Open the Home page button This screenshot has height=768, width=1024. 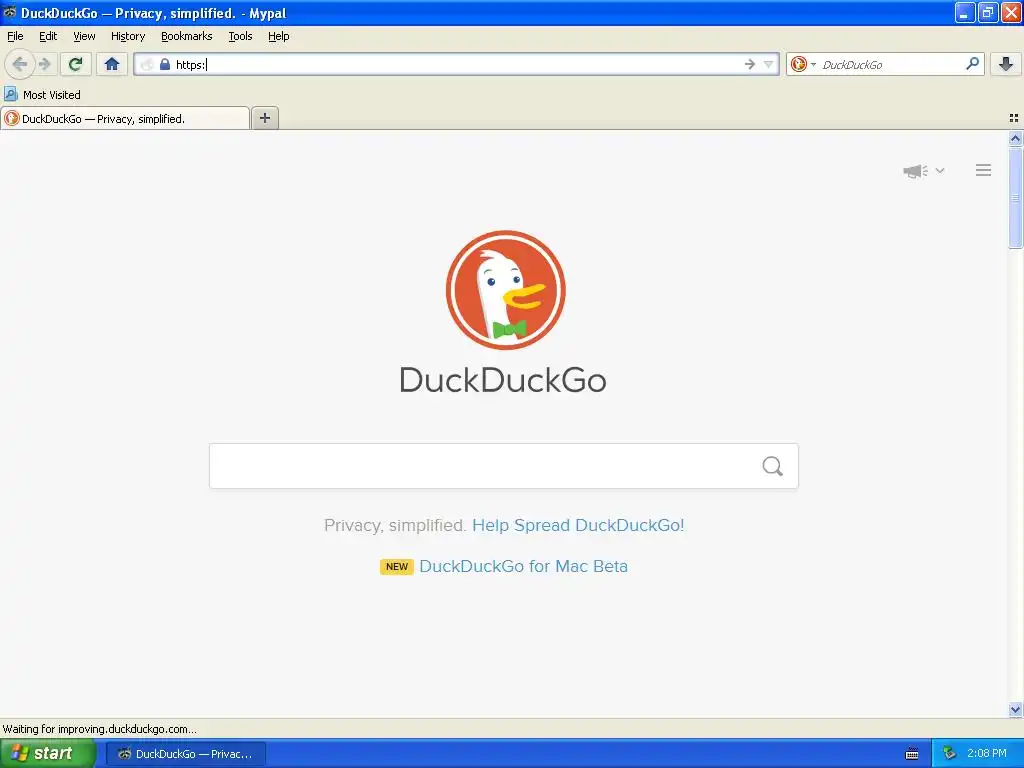112,64
